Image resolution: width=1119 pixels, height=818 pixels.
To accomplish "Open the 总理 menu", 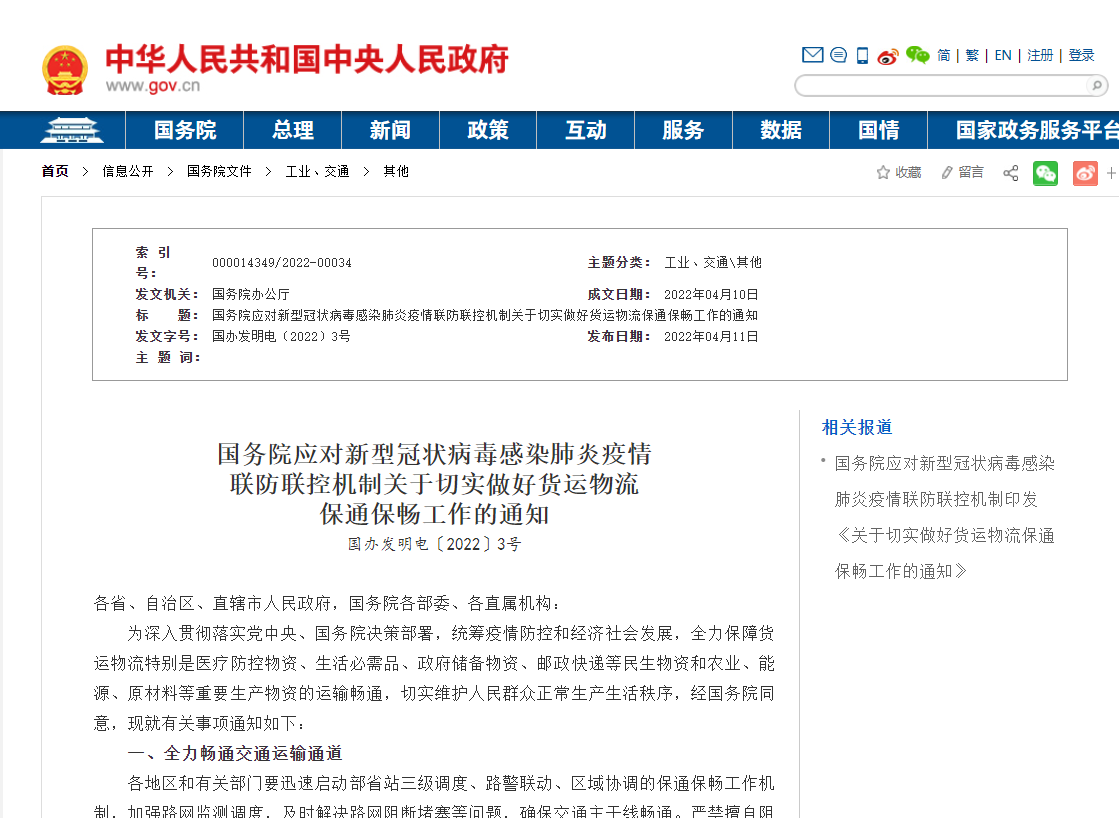I will [293, 130].
